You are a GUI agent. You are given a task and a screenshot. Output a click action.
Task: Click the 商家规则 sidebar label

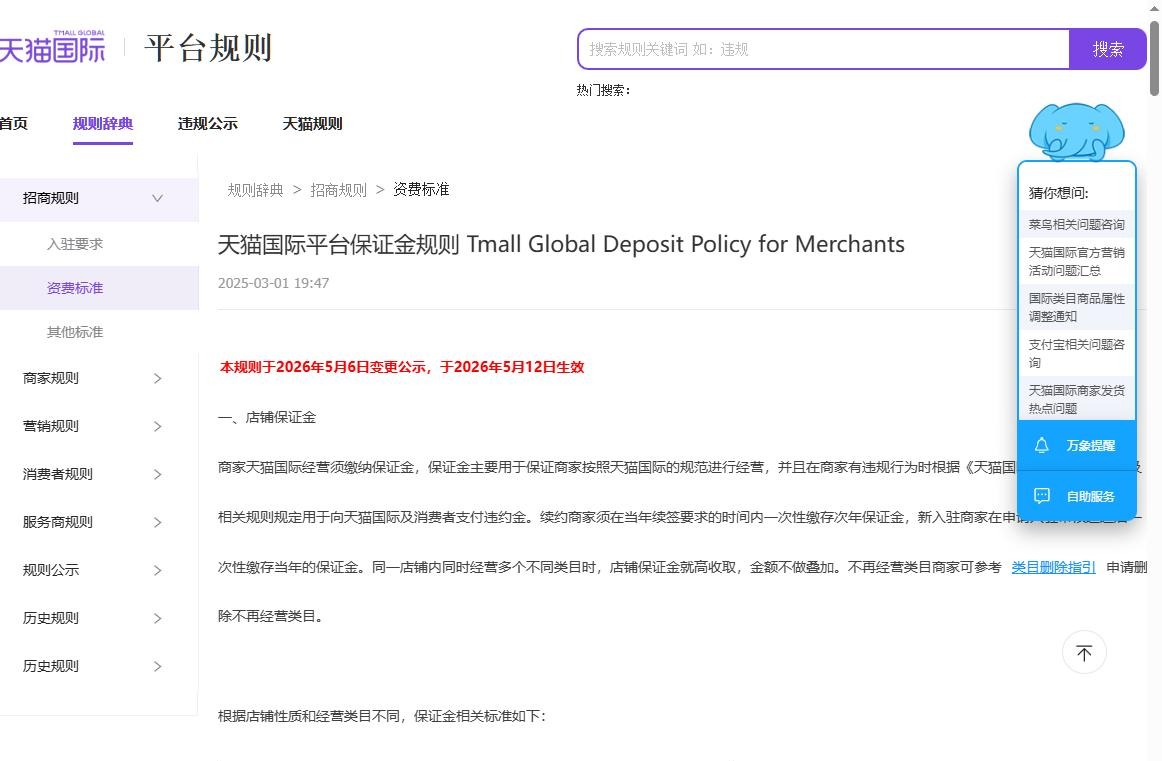tap(50, 379)
